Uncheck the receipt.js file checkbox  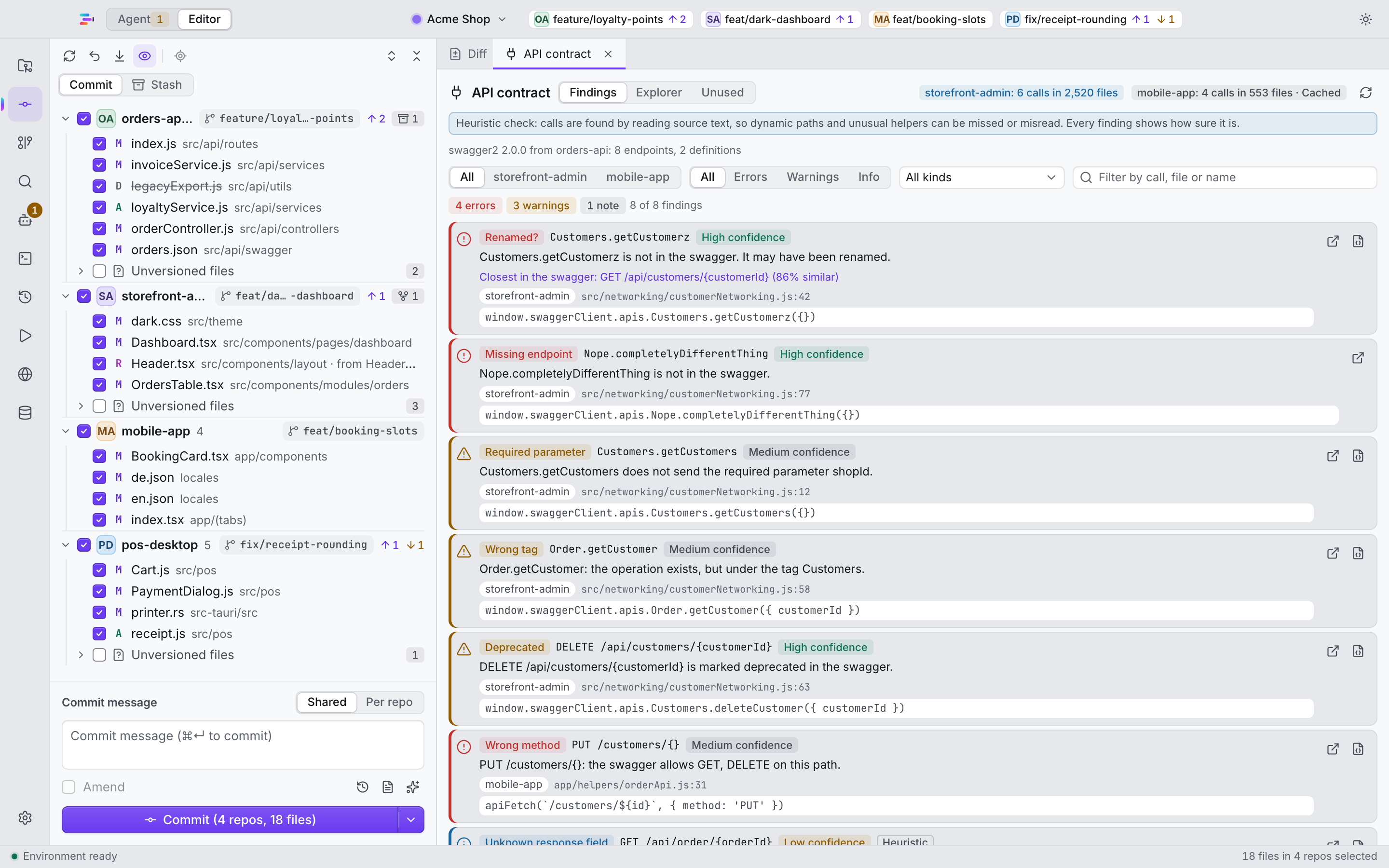click(99, 633)
